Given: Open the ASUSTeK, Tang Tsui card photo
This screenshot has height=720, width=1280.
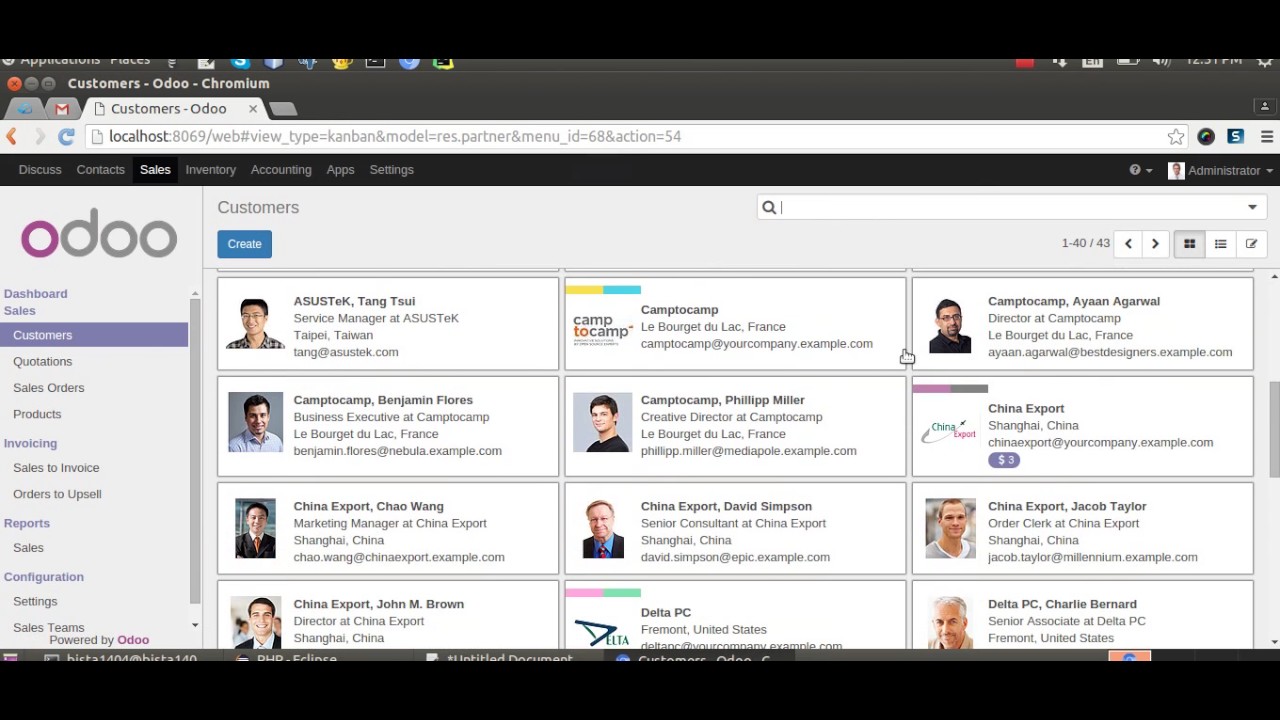Looking at the screenshot, I should pos(255,323).
